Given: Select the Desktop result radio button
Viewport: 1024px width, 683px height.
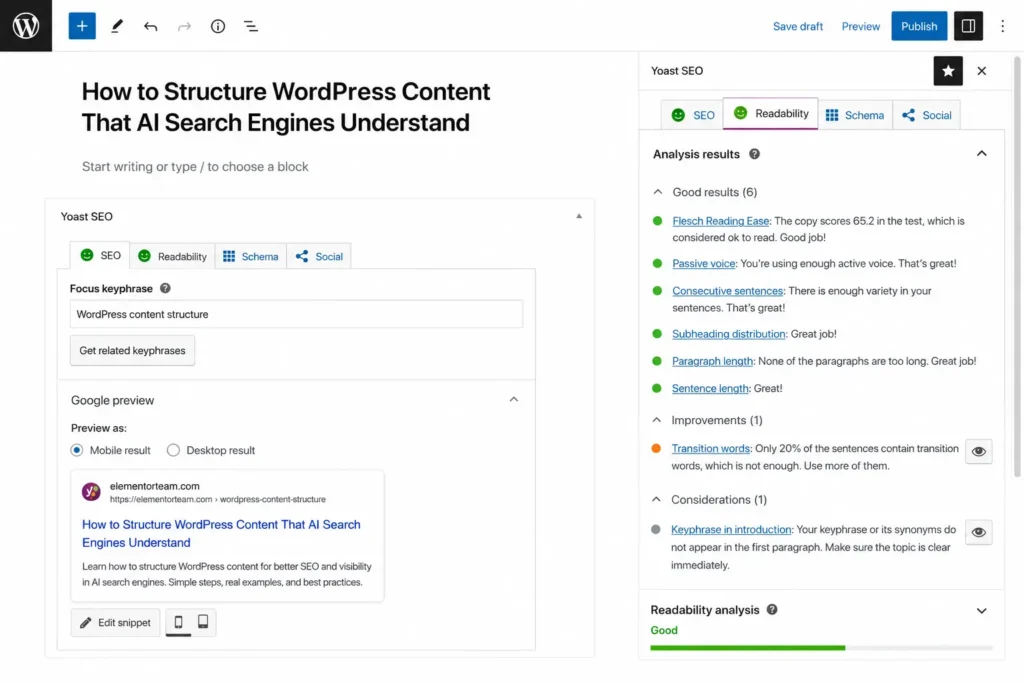Looking at the screenshot, I should [173, 450].
